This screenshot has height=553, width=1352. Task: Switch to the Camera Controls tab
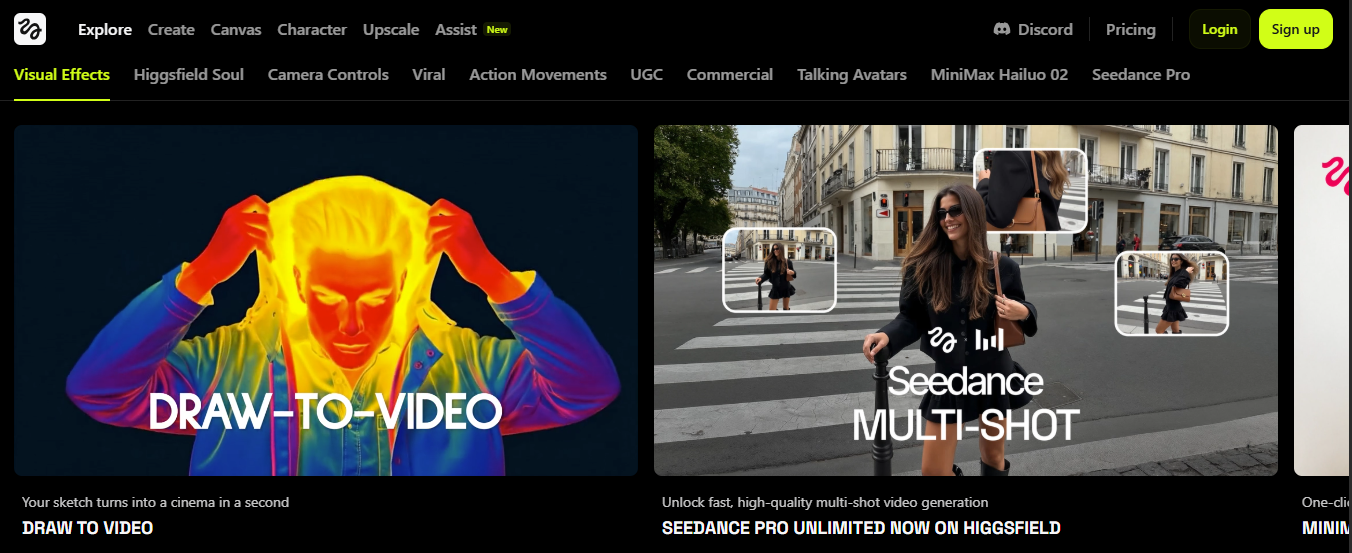tap(328, 74)
